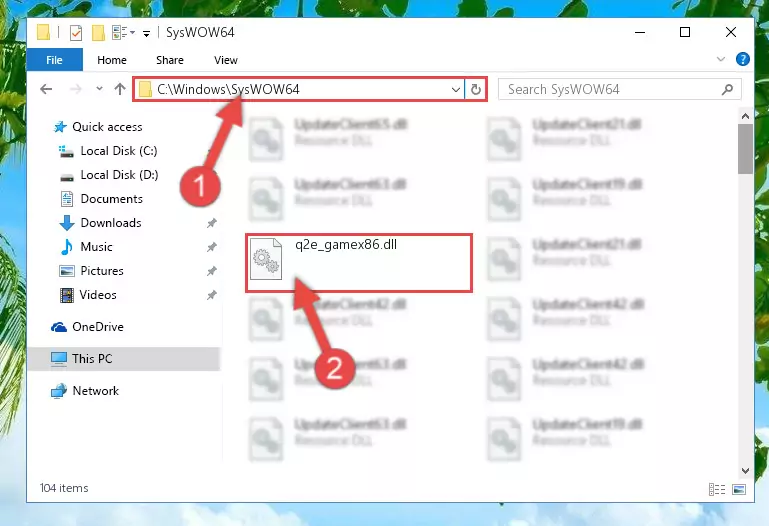Click the q2e_gamex86.dll file icon
Screen dimensions: 769x526
click(266, 259)
